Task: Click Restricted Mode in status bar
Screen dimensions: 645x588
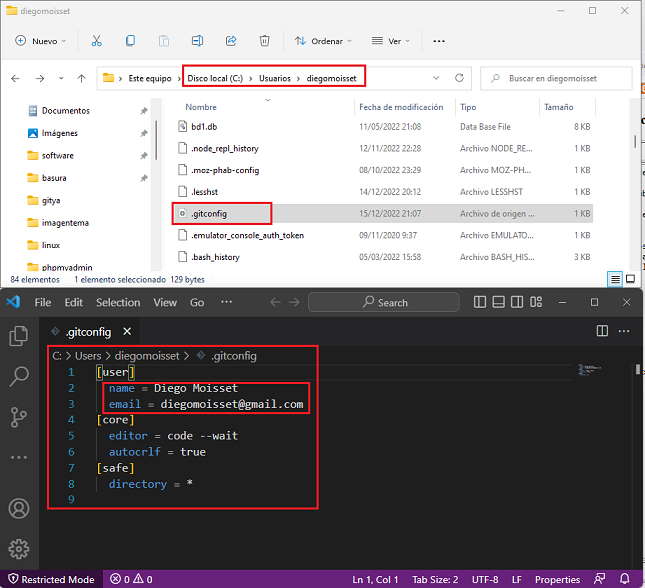Action: (x=51, y=579)
